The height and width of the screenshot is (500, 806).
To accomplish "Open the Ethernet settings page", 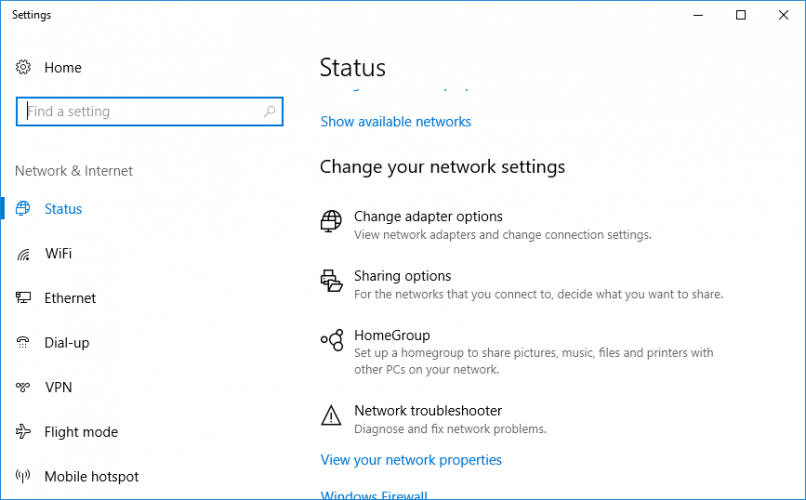I will tap(70, 298).
